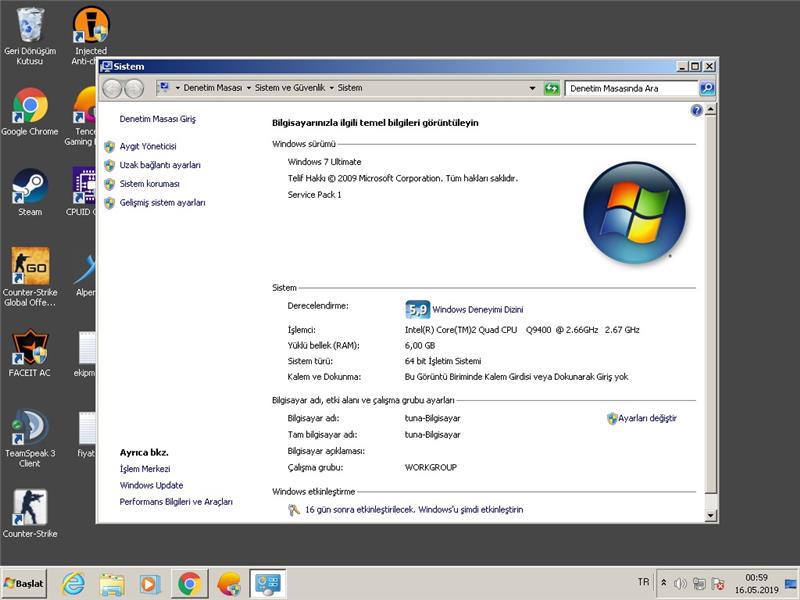Click the scrollbar down arrow
The height and width of the screenshot is (600, 800).
[x=711, y=515]
